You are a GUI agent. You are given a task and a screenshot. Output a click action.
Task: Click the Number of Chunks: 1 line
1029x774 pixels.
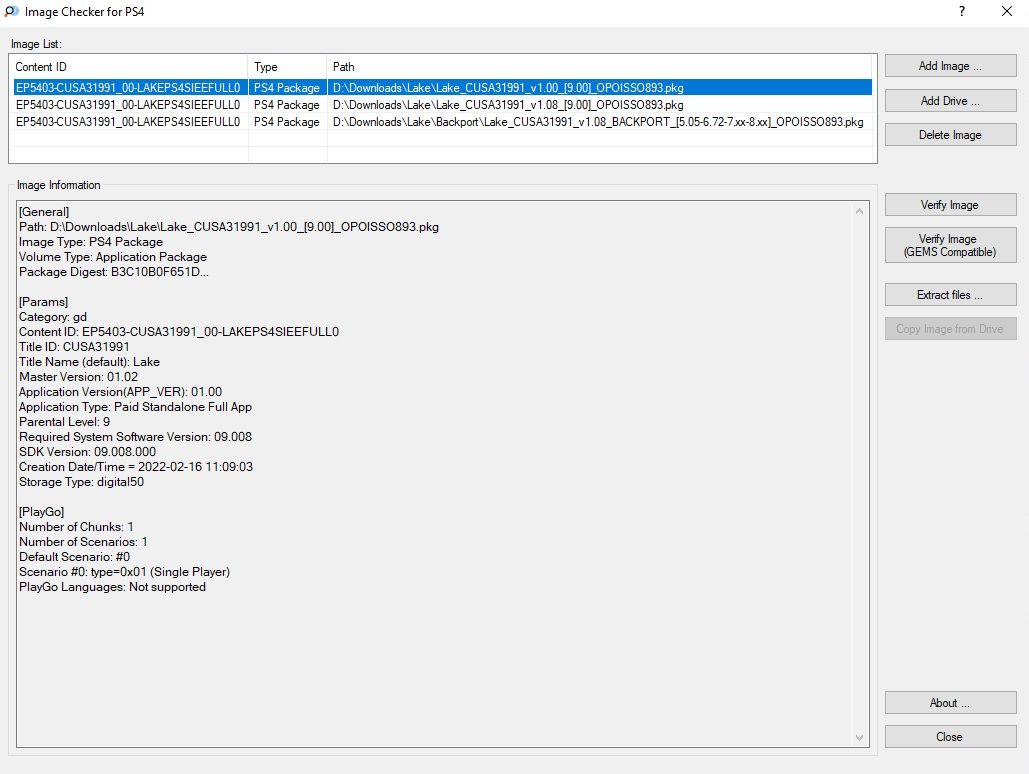pos(76,527)
